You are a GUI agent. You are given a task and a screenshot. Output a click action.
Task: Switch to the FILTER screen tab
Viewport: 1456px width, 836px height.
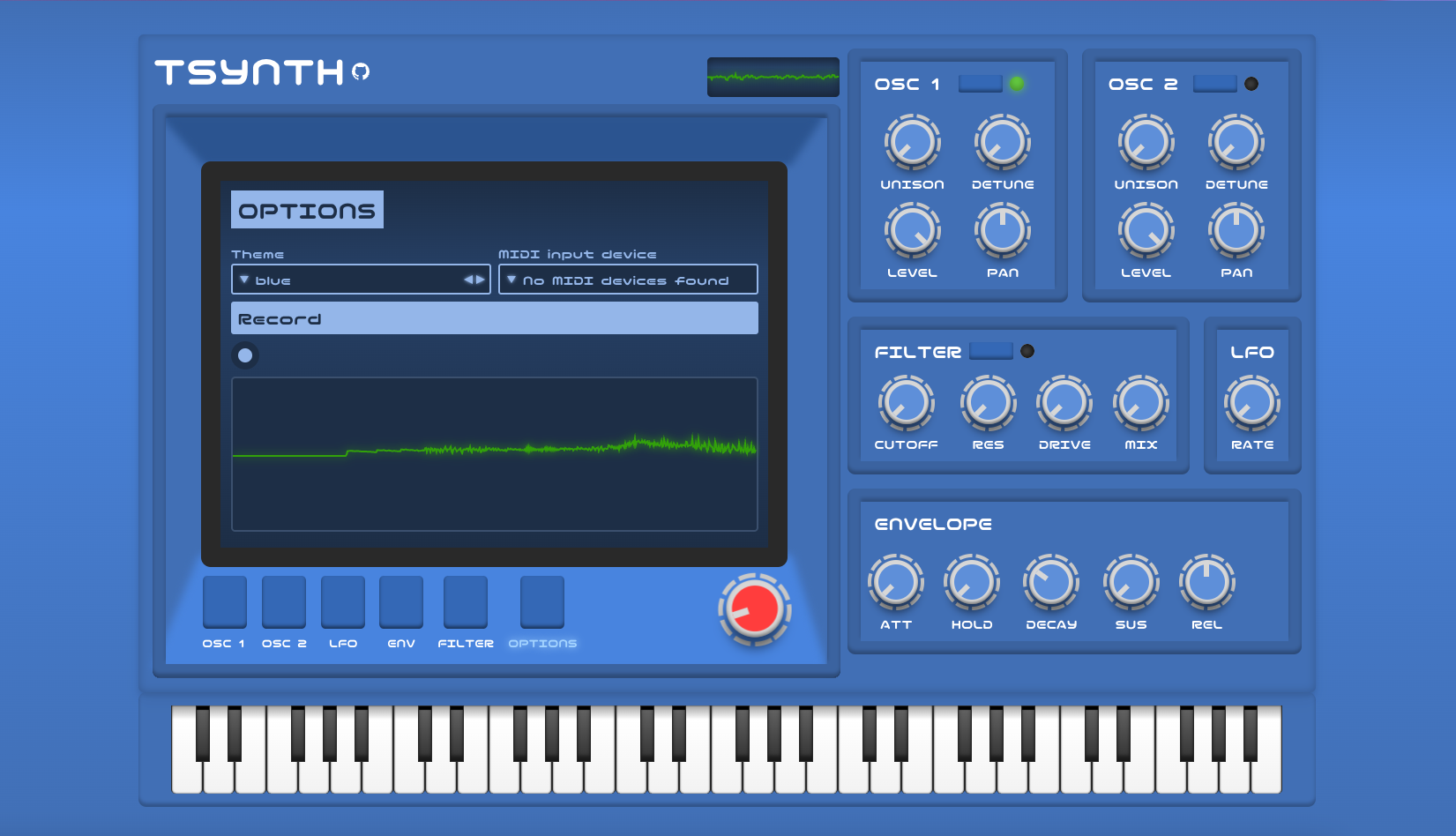click(x=466, y=602)
